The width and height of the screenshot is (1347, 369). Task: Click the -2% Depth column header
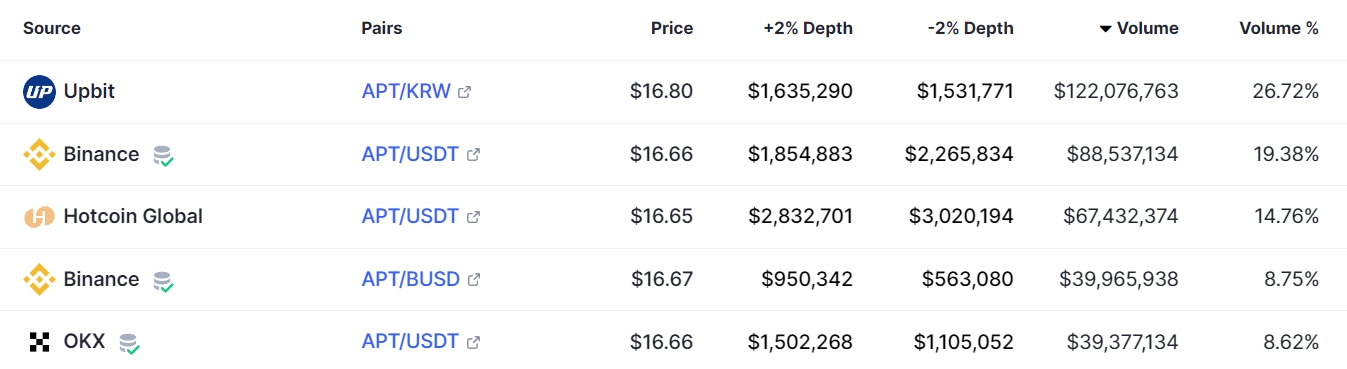[x=970, y=28]
